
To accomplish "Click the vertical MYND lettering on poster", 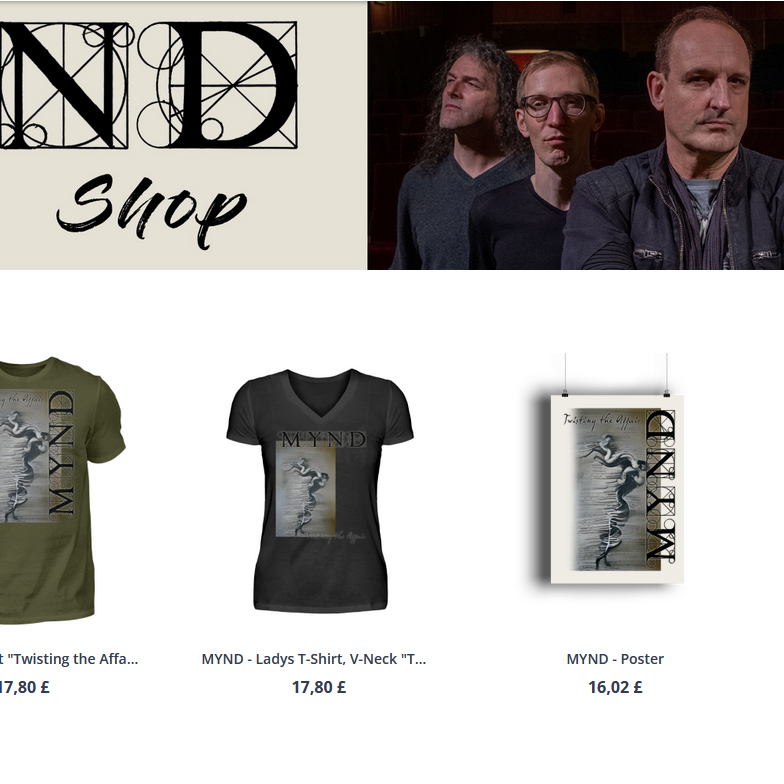I will pyautogui.click(x=660, y=485).
